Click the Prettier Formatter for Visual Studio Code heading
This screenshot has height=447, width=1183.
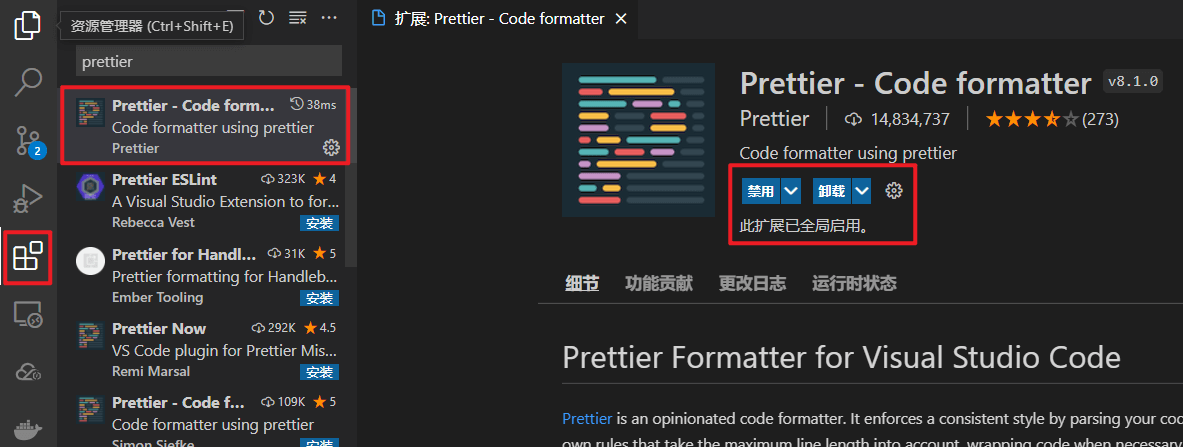click(x=841, y=356)
